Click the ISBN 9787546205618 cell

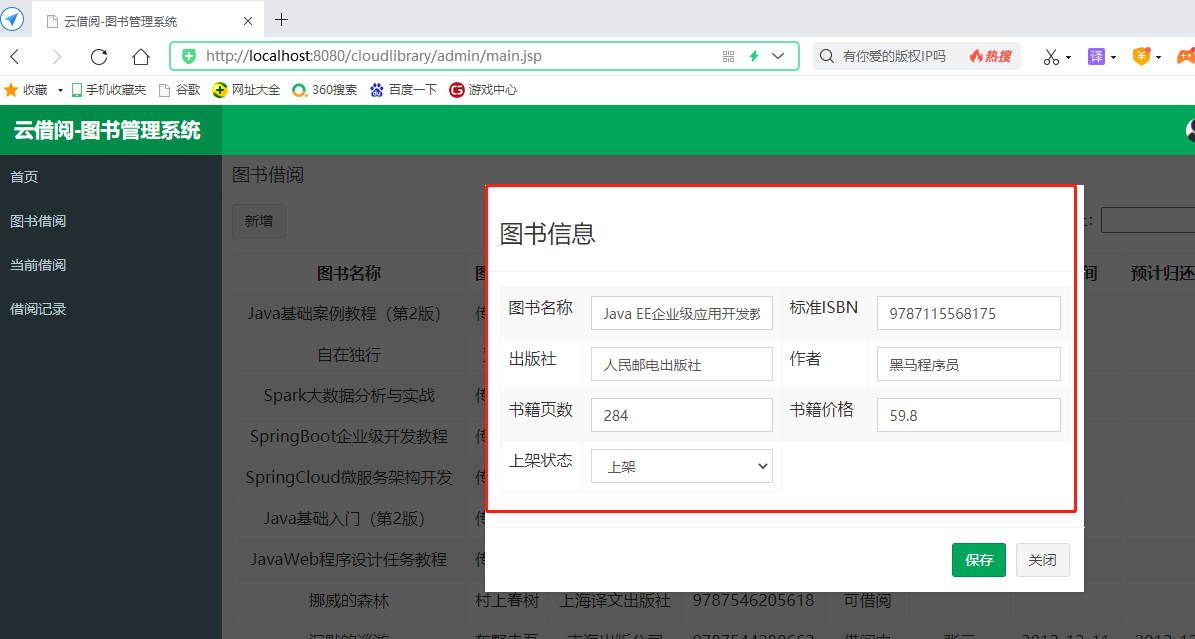click(753, 601)
